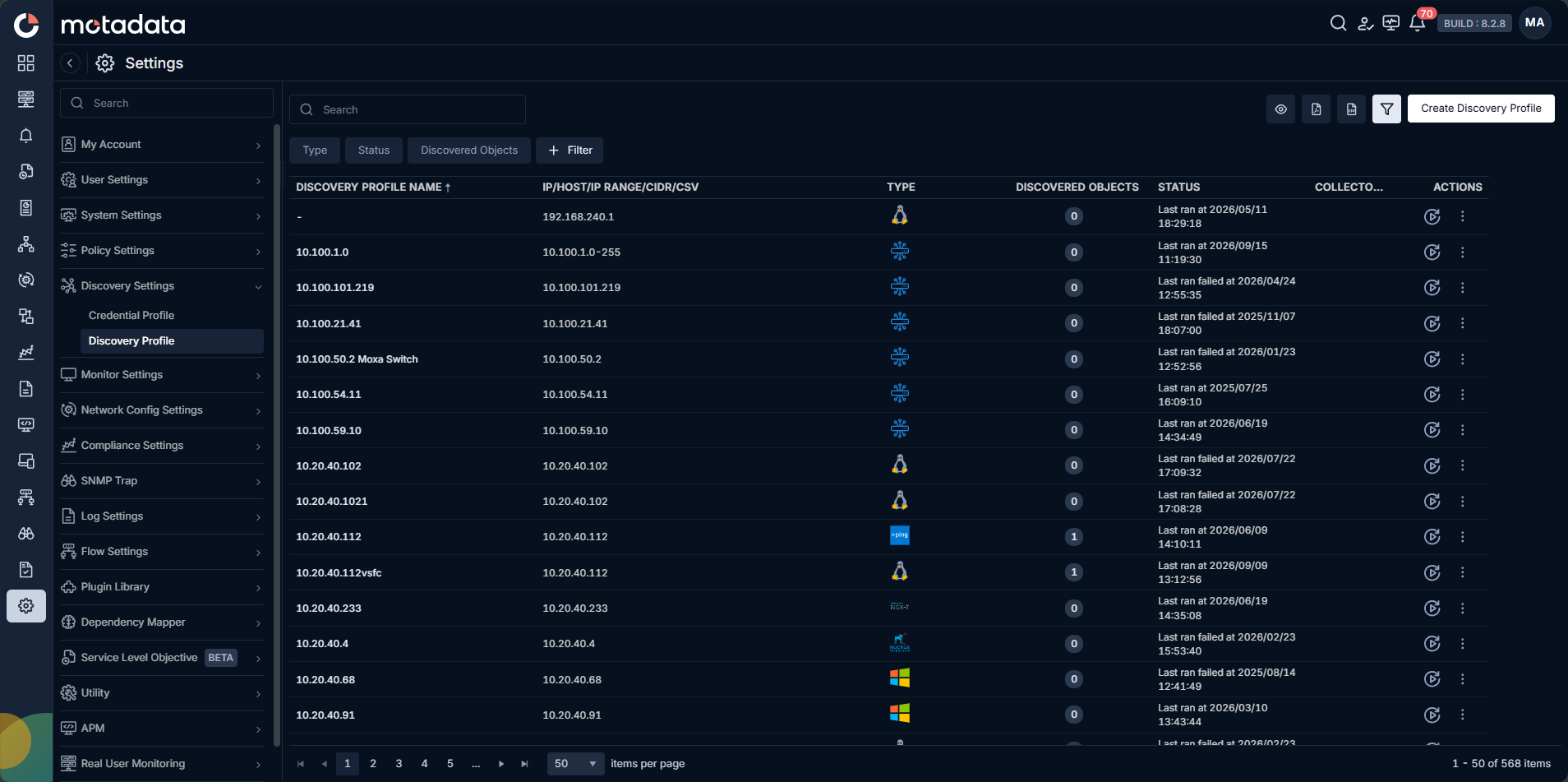Jump to last page arrow
Image resolution: width=1568 pixels, height=782 pixels.
(525, 764)
